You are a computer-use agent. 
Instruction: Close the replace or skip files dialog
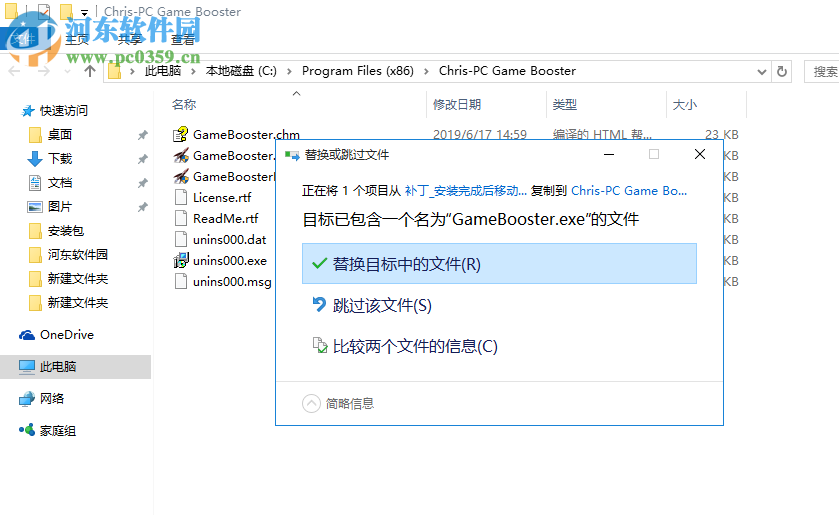(x=699, y=154)
